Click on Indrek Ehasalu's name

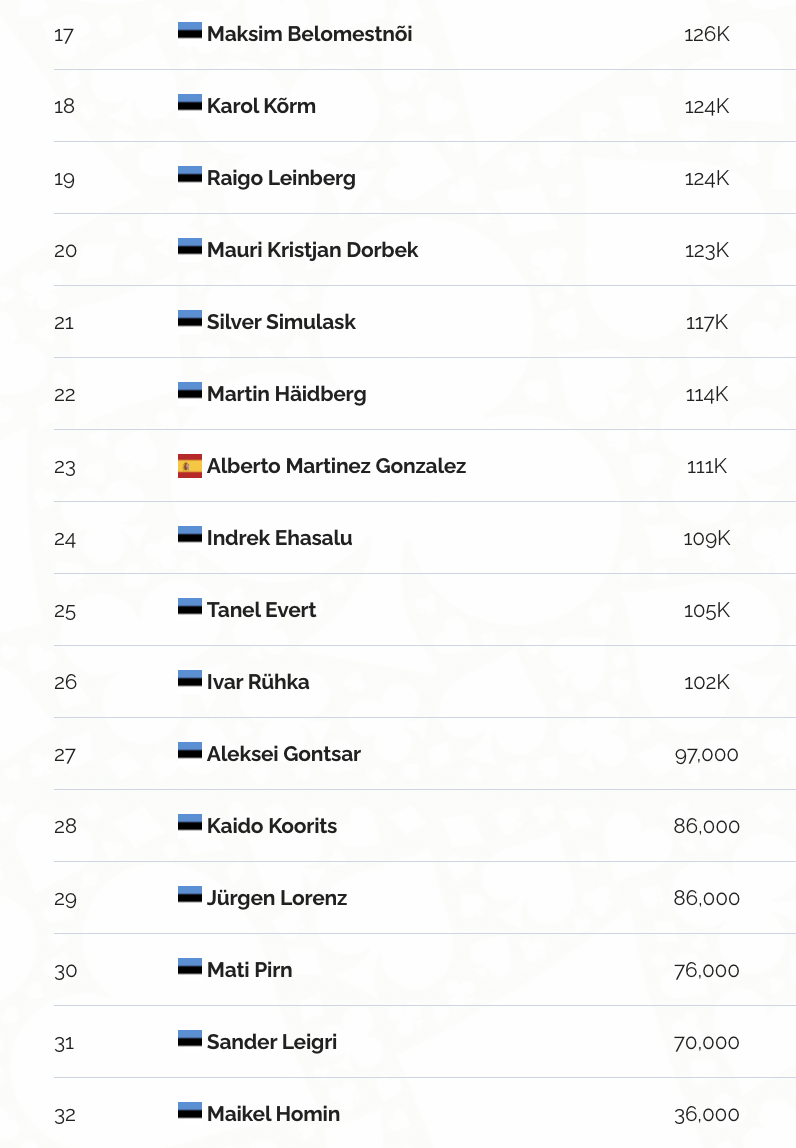tap(279, 538)
